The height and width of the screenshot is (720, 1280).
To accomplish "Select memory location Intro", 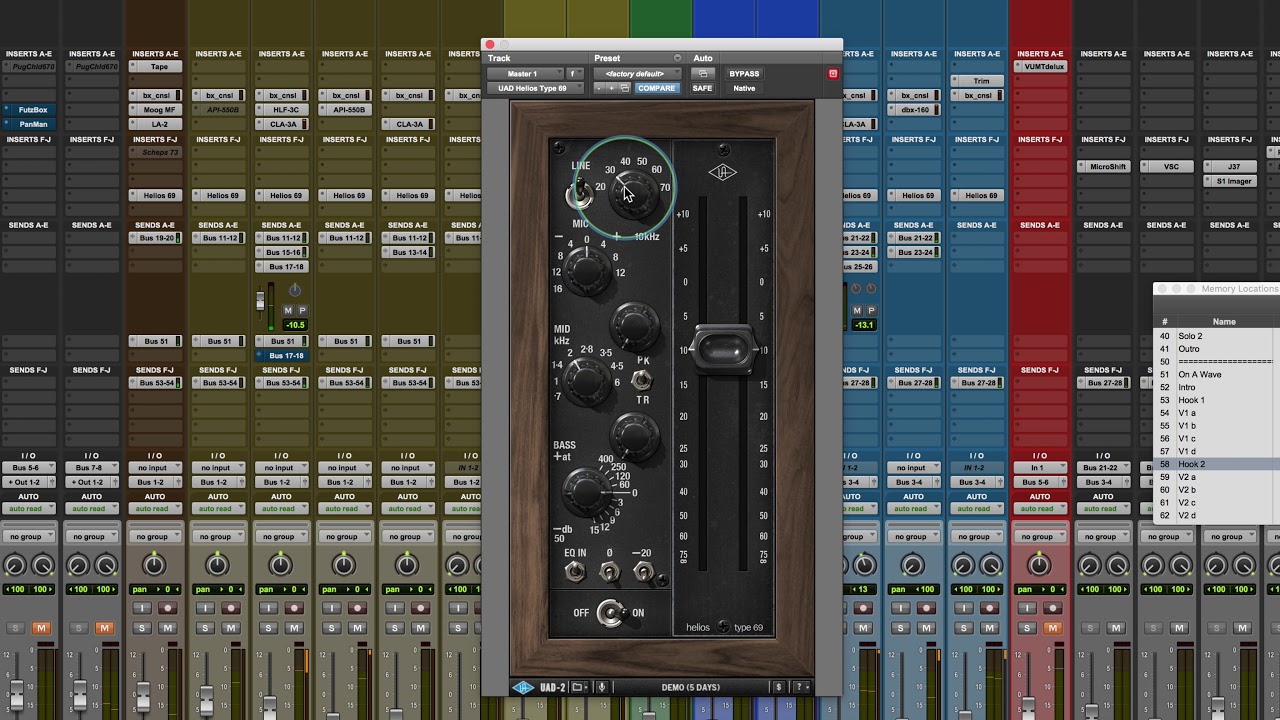I will 1186,387.
